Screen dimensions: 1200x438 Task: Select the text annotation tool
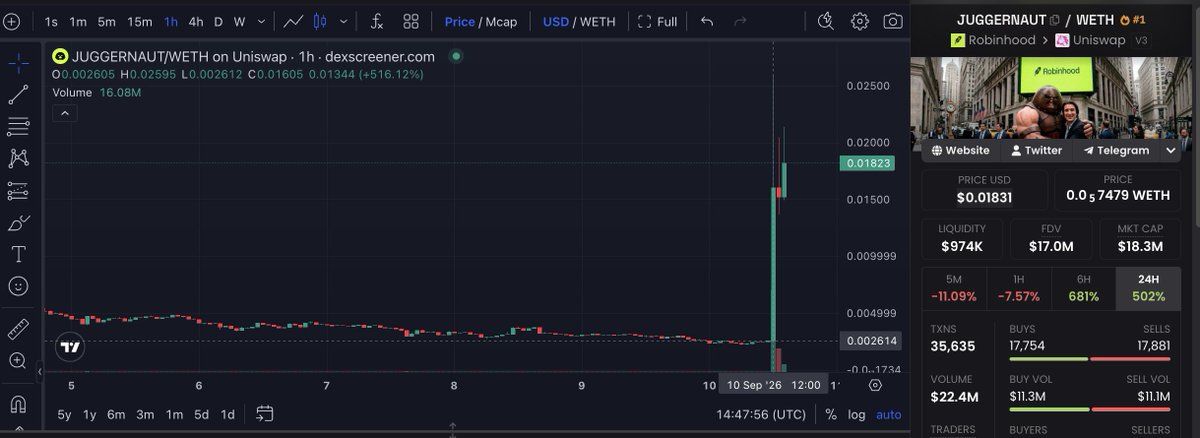(x=18, y=254)
